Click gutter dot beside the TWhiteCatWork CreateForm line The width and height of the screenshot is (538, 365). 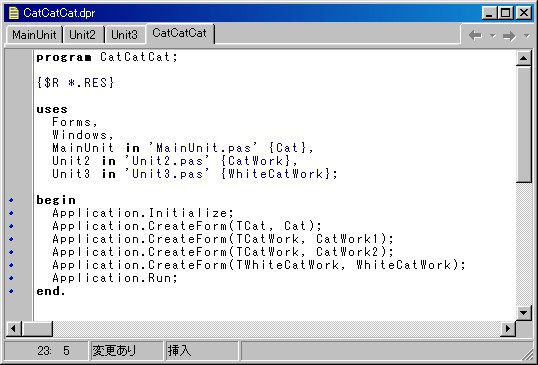(11, 265)
